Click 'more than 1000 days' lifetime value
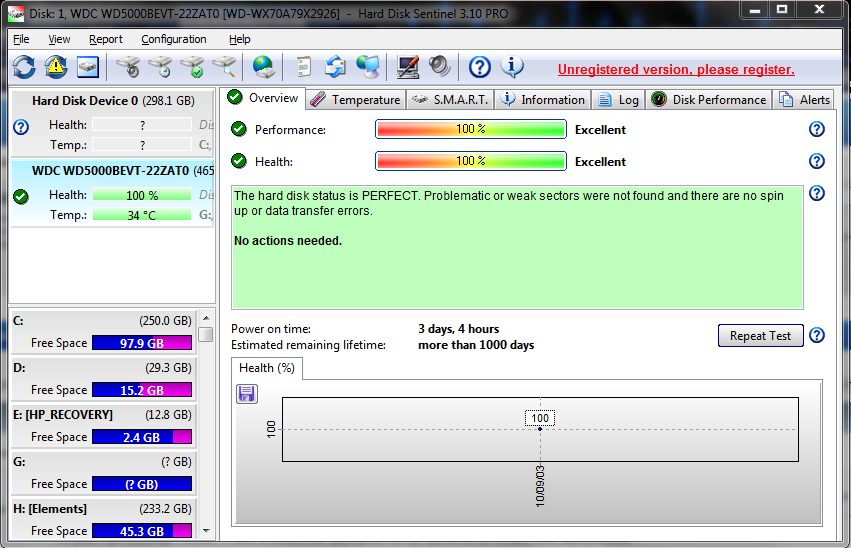 [476, 345]
